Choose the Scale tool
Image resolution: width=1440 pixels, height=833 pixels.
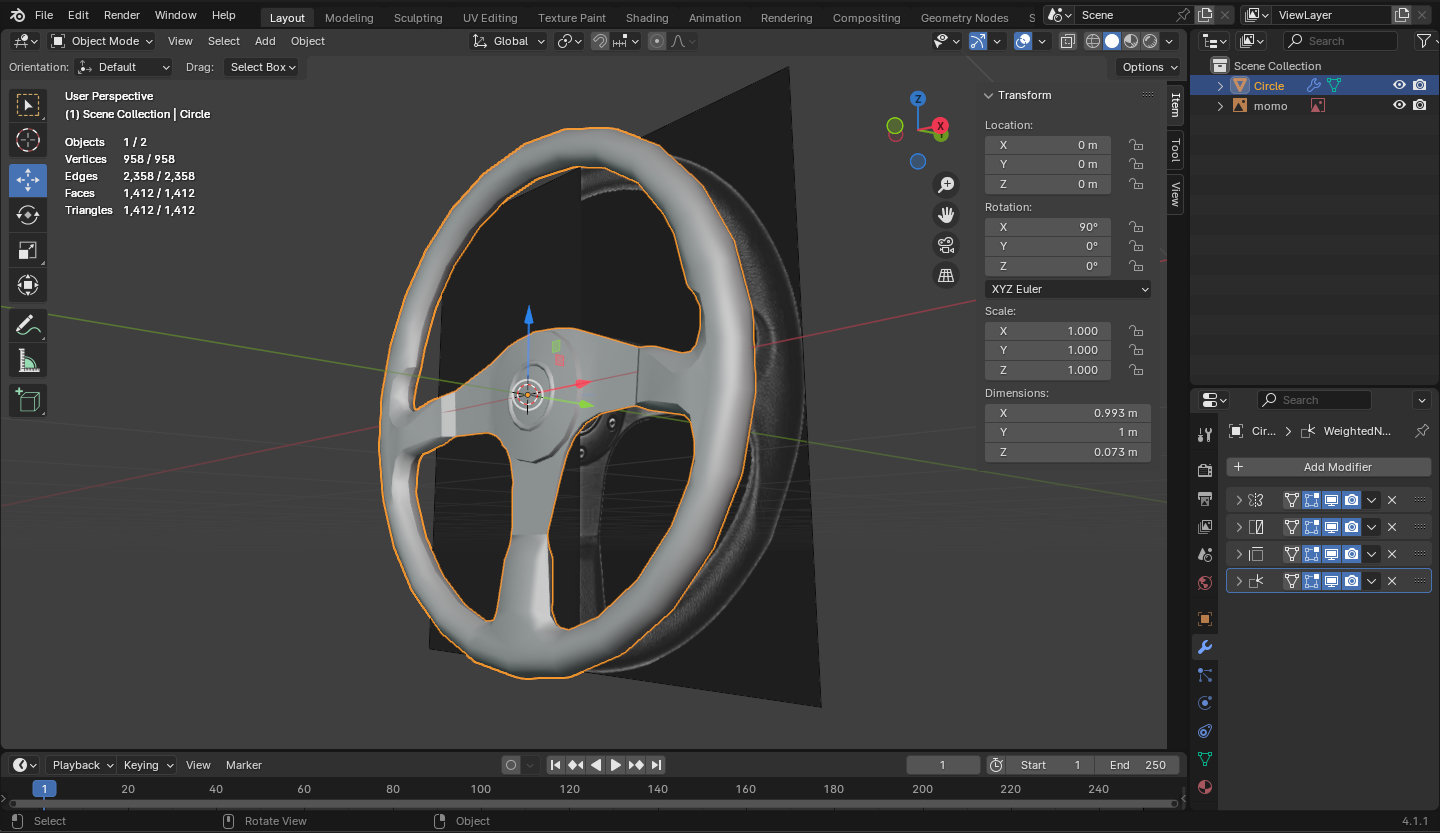pyautogui.click(x=28, y=251)
